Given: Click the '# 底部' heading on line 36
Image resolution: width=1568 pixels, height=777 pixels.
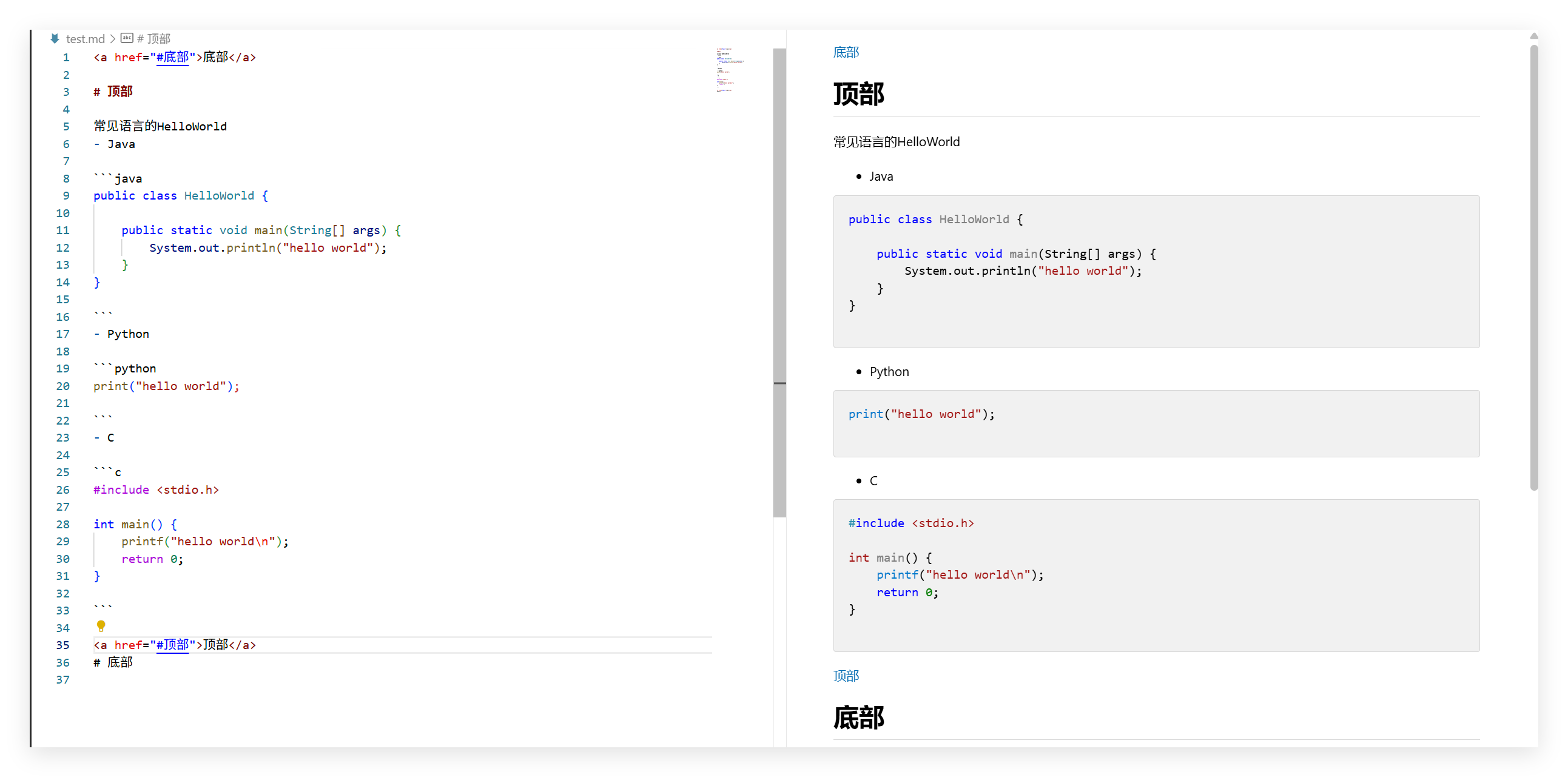Looking at the screenshot, I should [113, 662].
